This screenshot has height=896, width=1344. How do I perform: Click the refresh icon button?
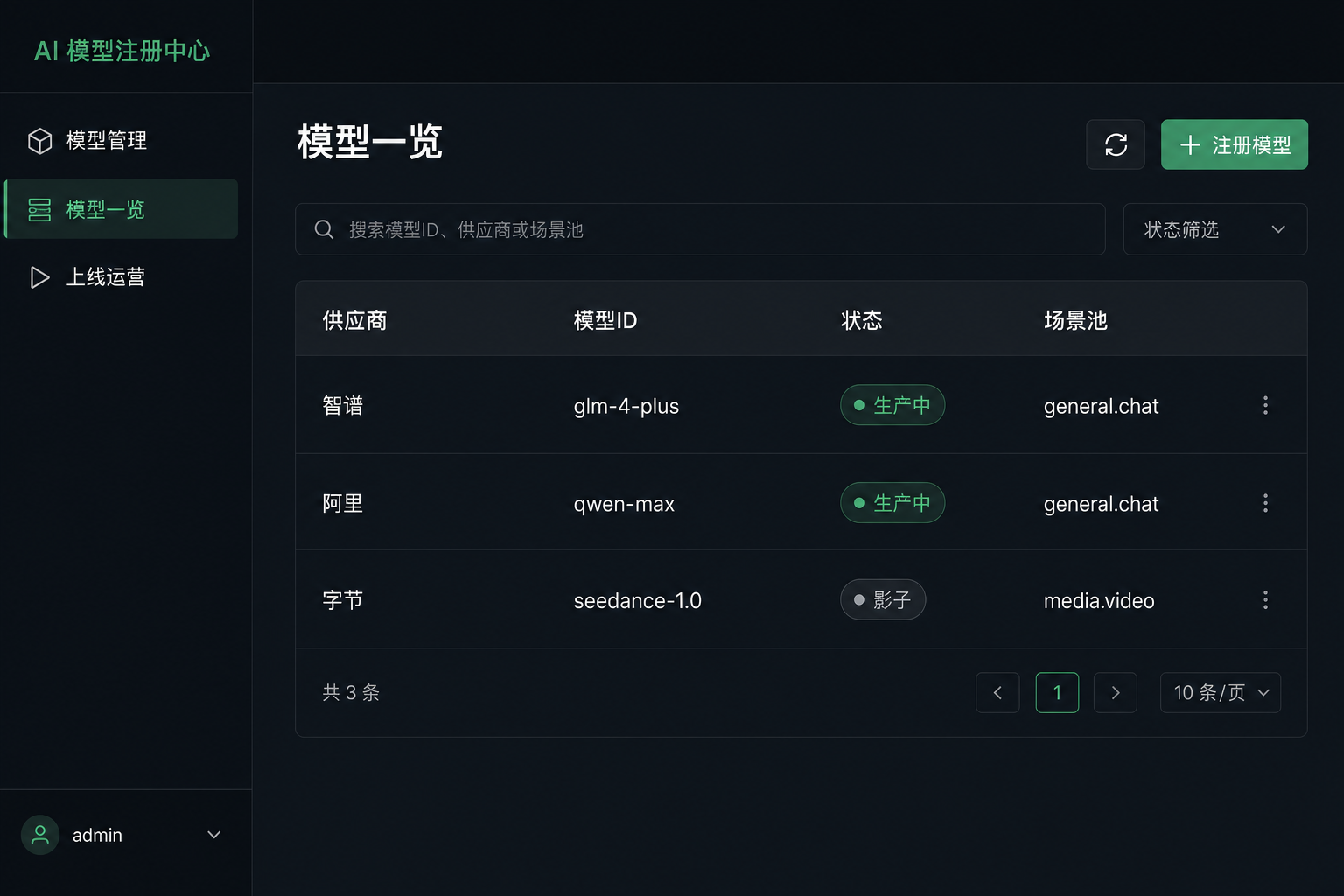tap(1116, 144)
